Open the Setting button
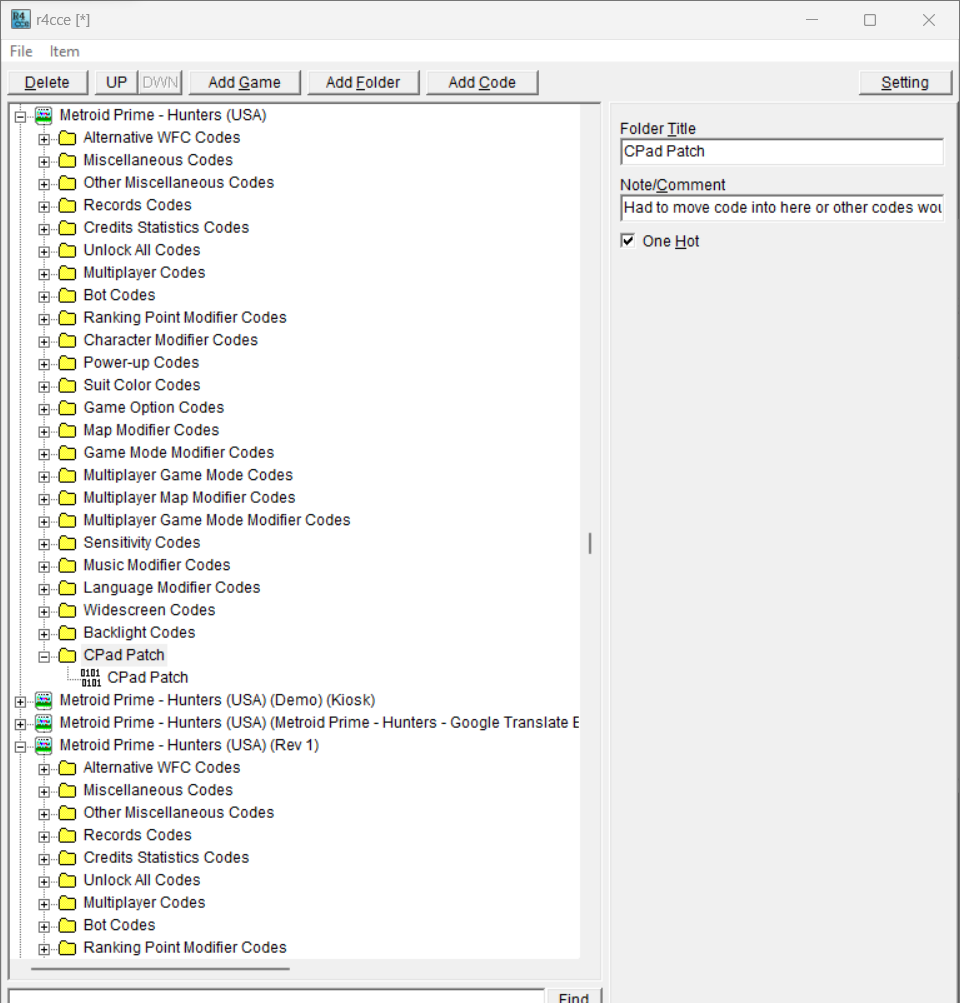Screen dimensions: 960x1003 tap(905, 83)
